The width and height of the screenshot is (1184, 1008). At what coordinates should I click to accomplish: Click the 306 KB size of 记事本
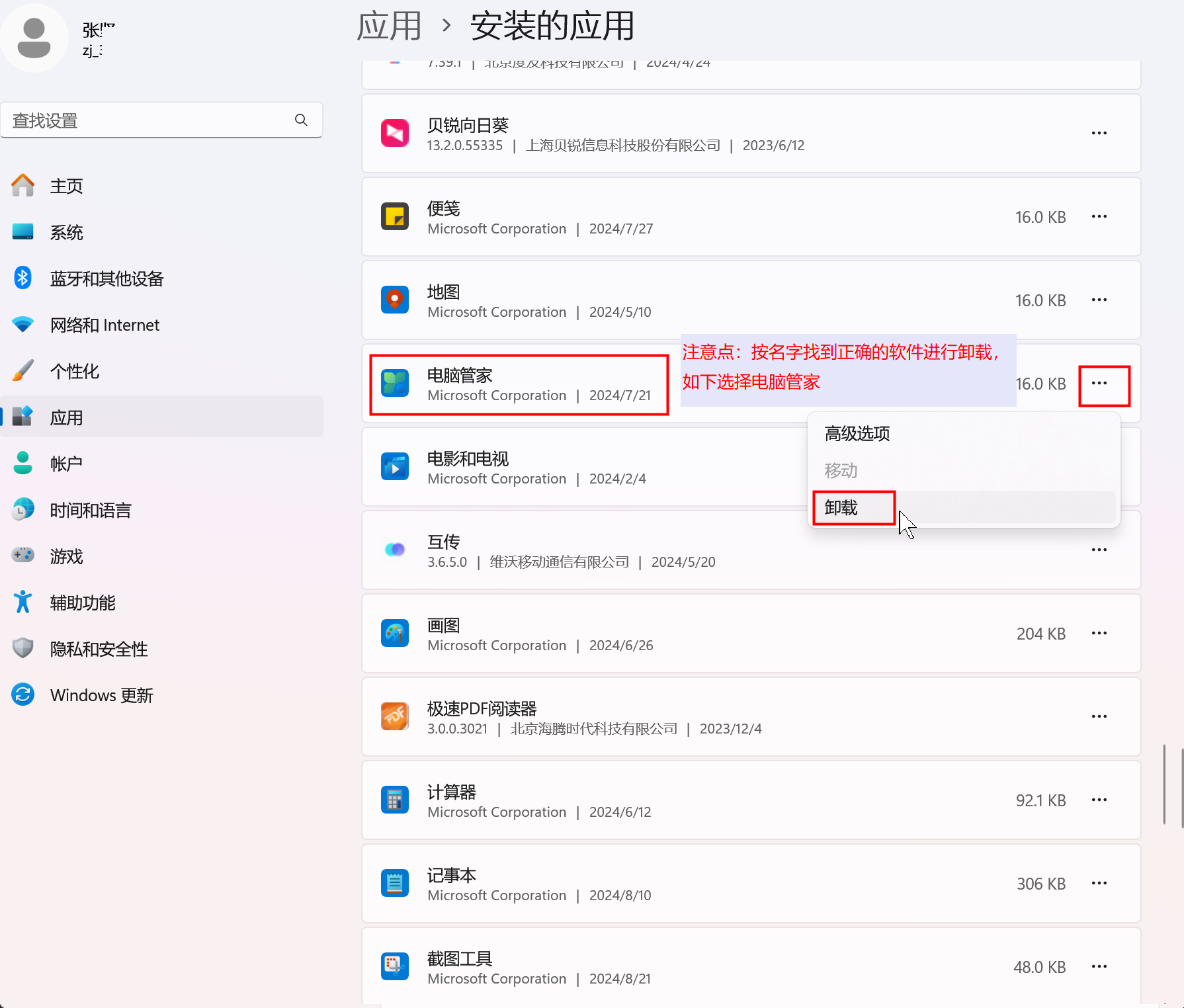point(1041,884)
